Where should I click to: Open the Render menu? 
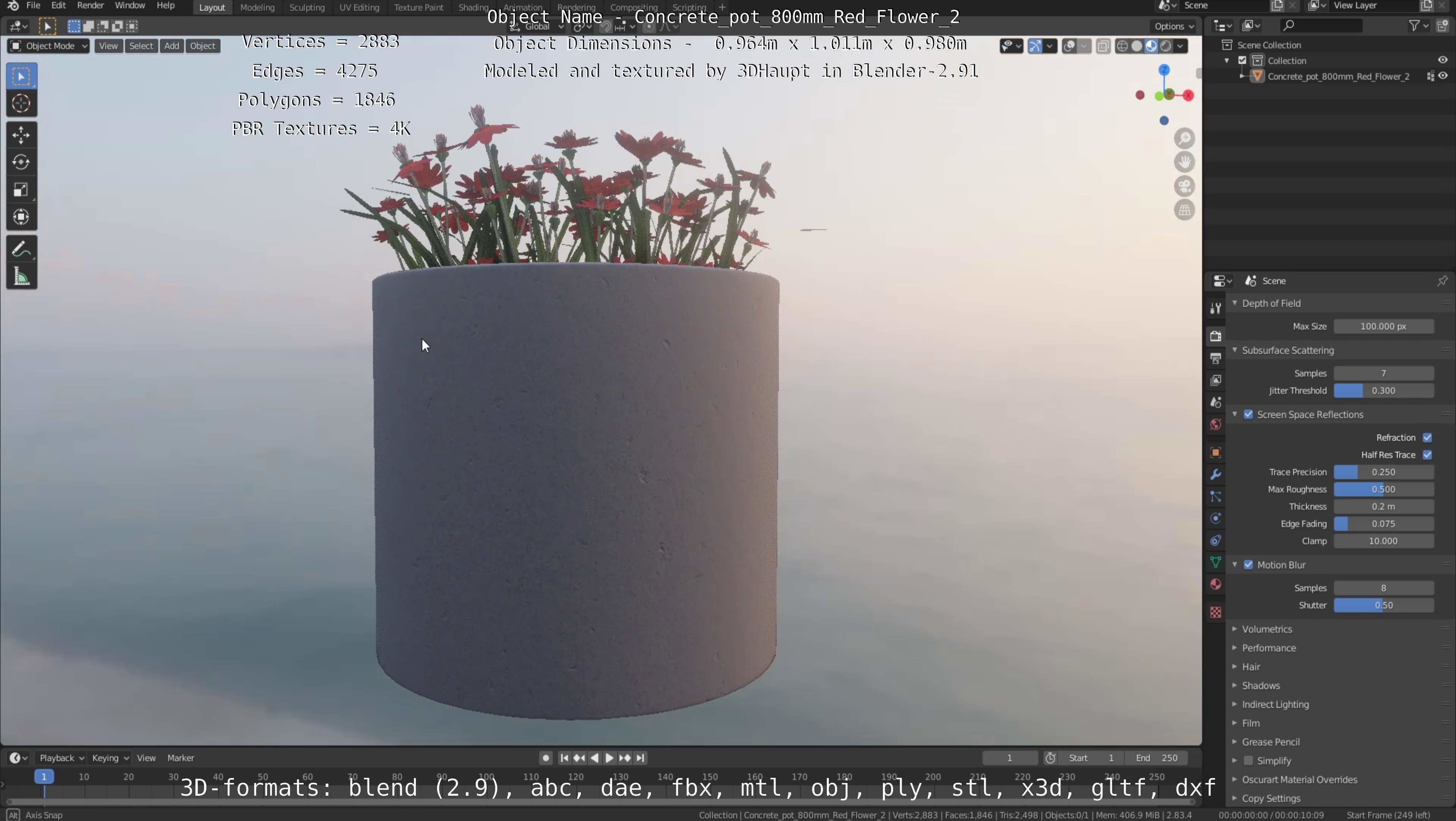[90, 6]
